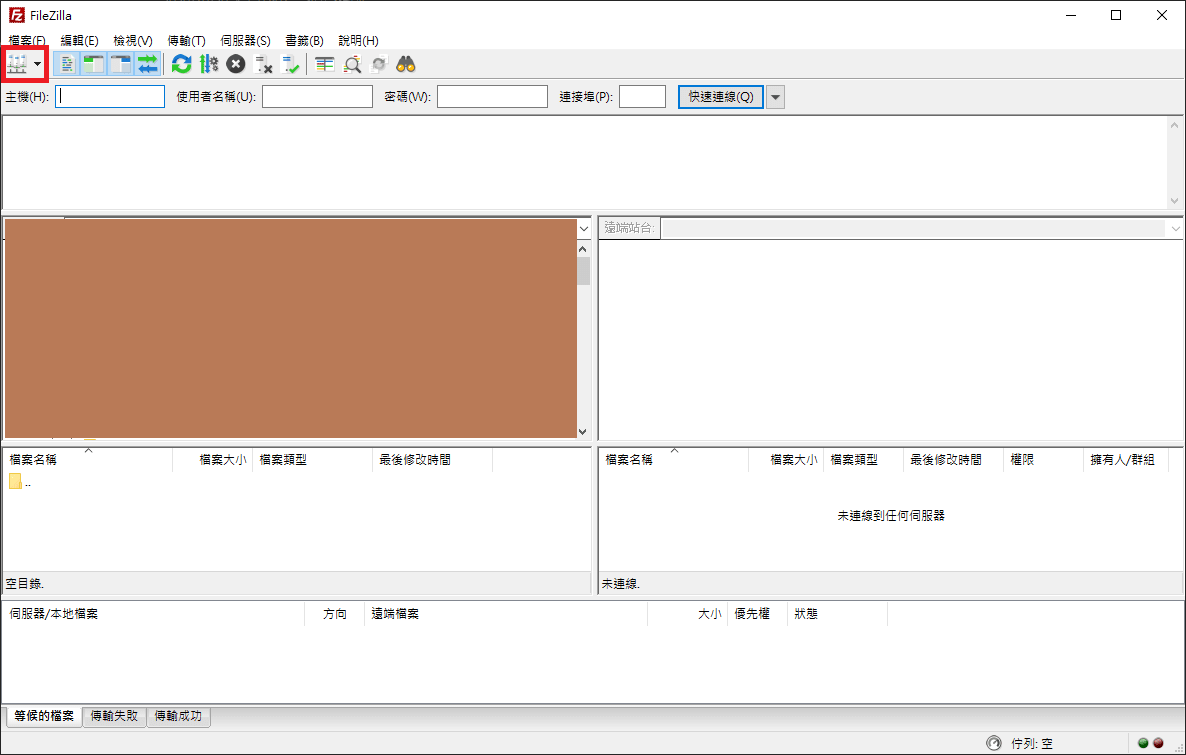1186x755 pixels.
Task: Toggle the local directory tree view
Action: 94,64
